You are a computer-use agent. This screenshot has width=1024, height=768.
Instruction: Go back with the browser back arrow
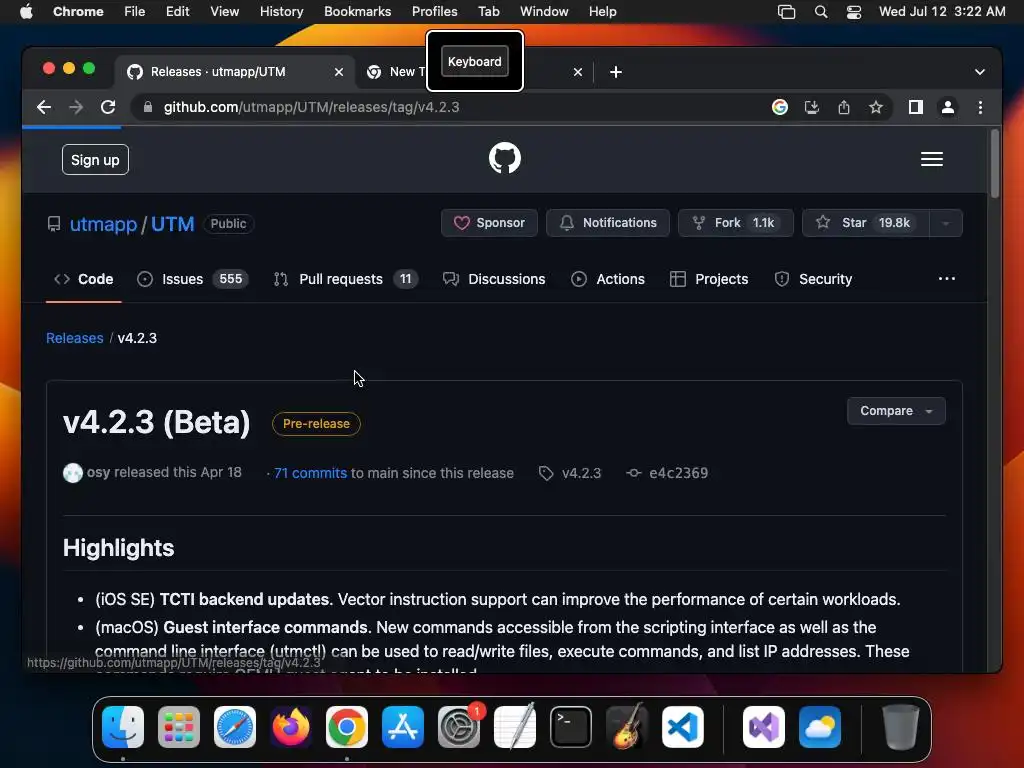click(x=44, y=107)
